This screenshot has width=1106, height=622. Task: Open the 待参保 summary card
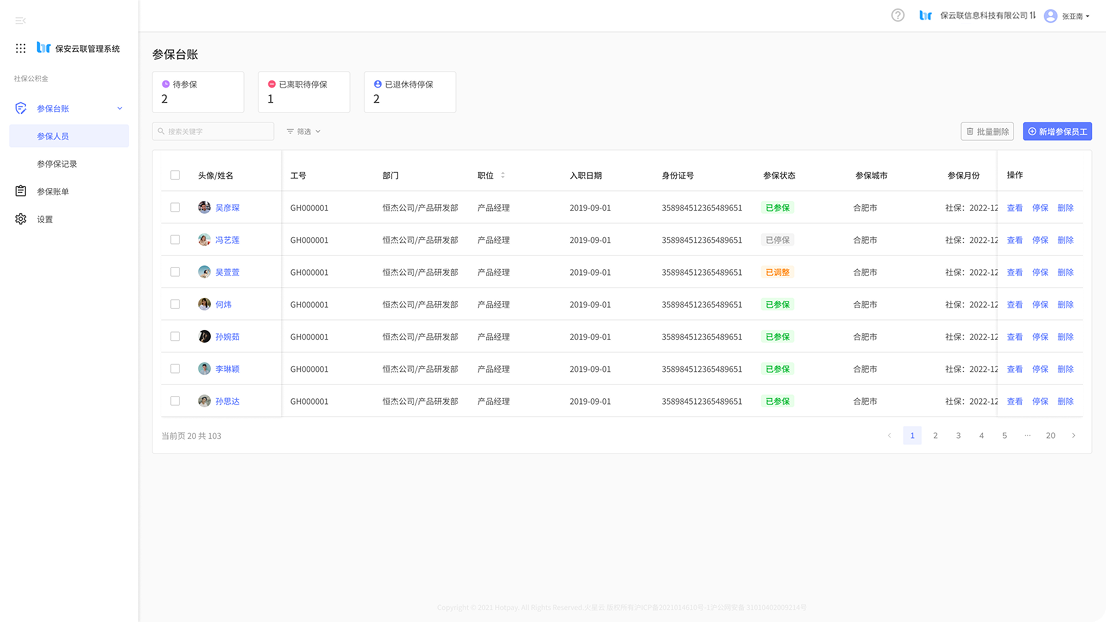point(198,92)
